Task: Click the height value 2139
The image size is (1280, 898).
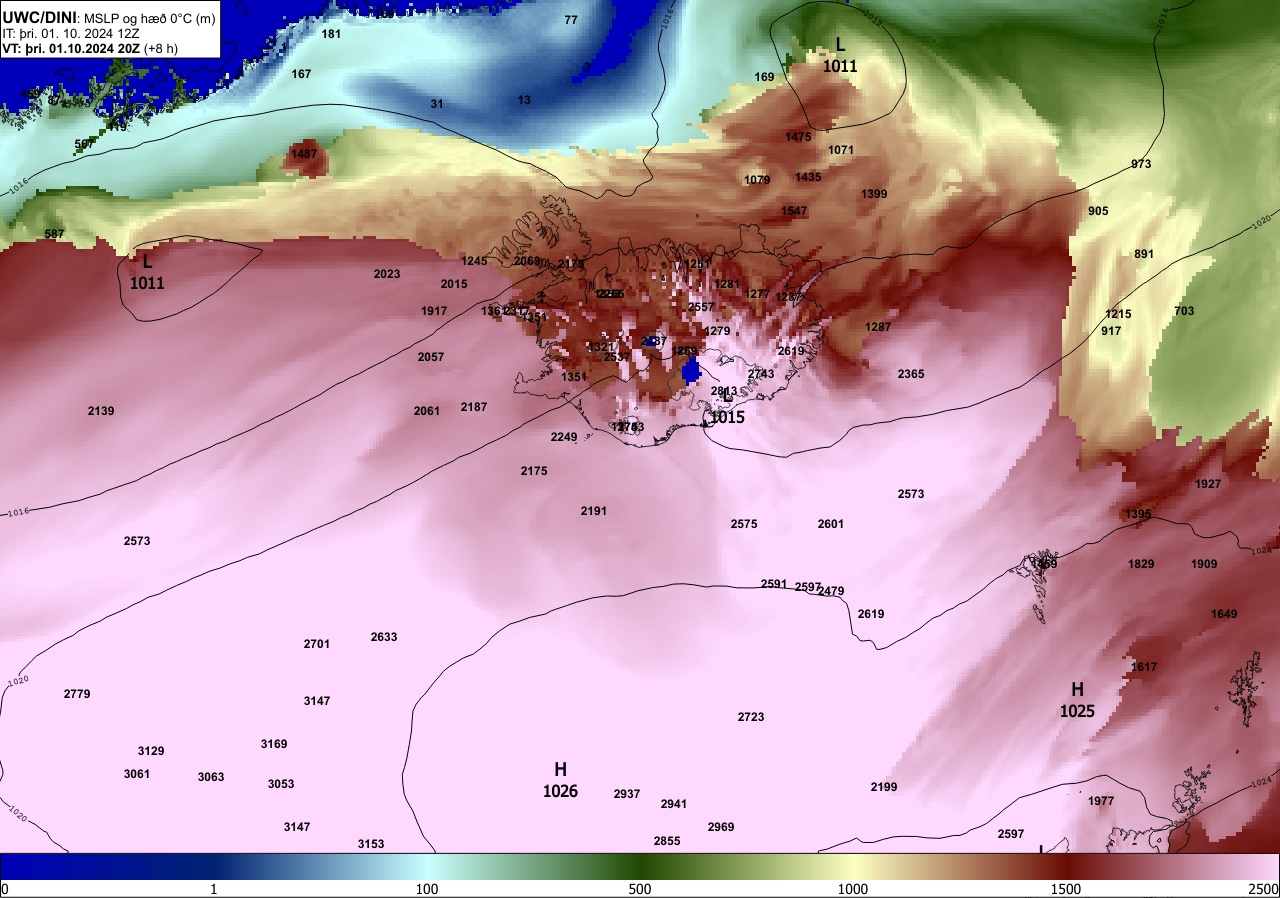Action: pyautogui.click(x=101, y=411)
